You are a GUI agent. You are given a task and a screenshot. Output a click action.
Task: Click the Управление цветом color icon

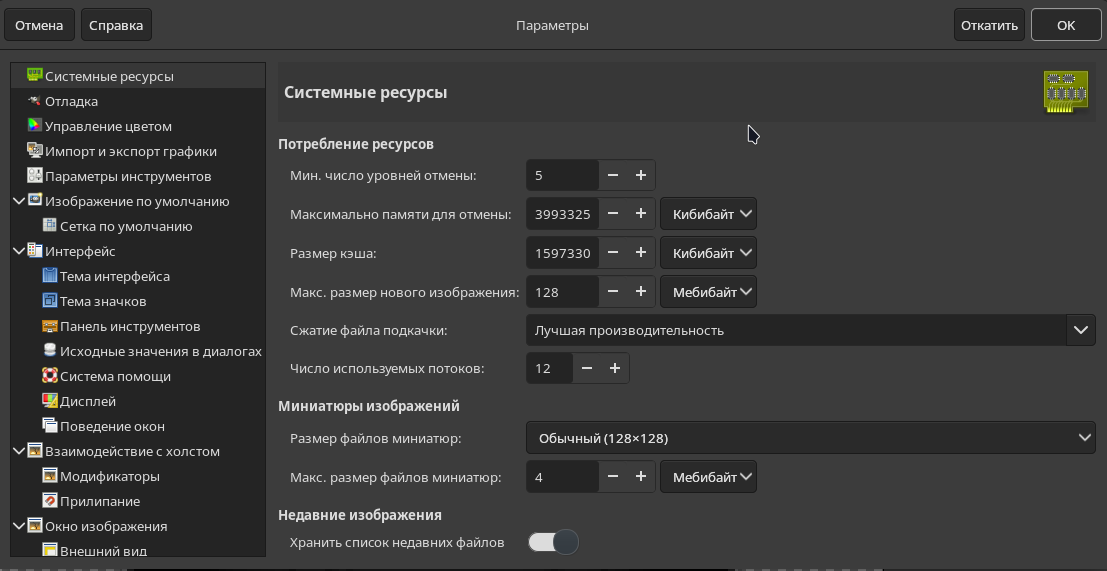coord(34,126)
